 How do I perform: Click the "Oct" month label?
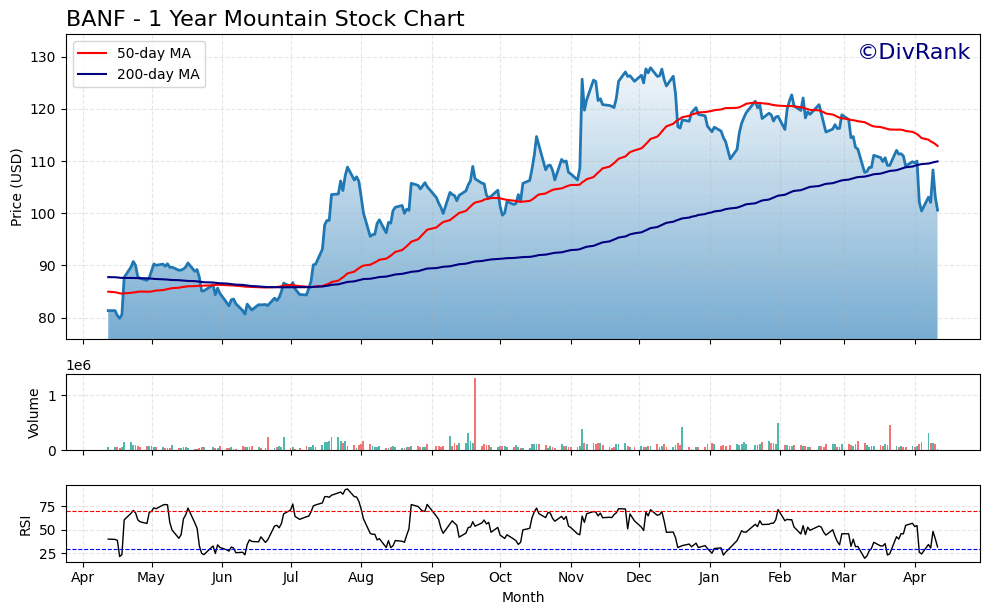click(500, 577)
